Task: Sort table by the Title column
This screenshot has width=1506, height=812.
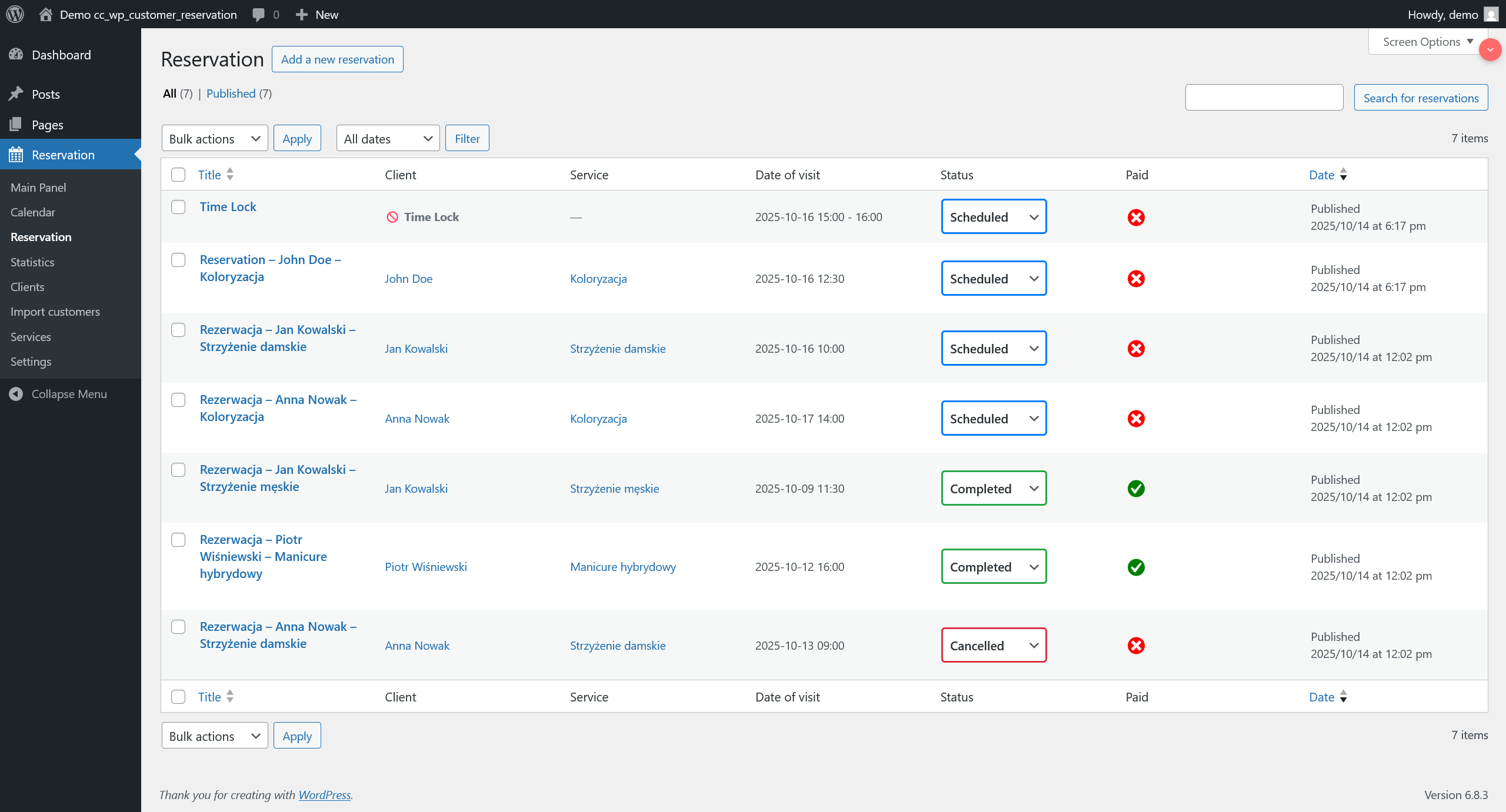Action: tap(209, 175)
